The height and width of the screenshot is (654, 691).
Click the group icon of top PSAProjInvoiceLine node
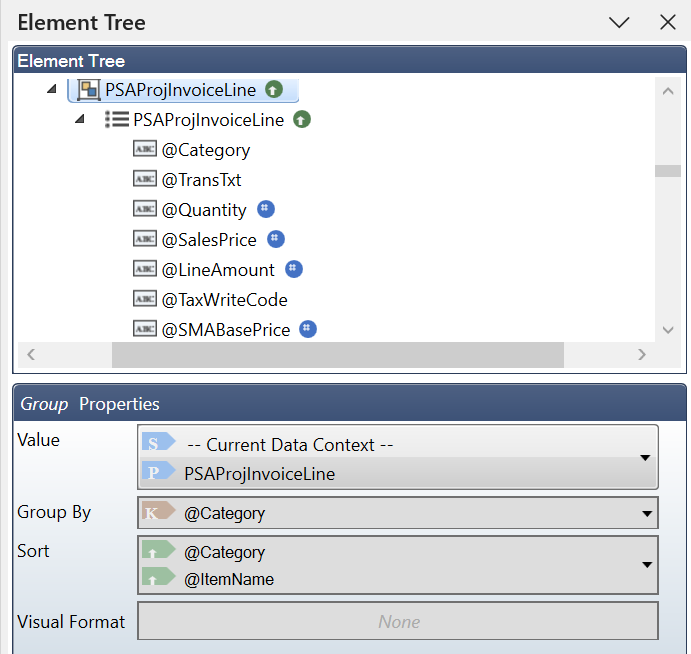[88, 90]
